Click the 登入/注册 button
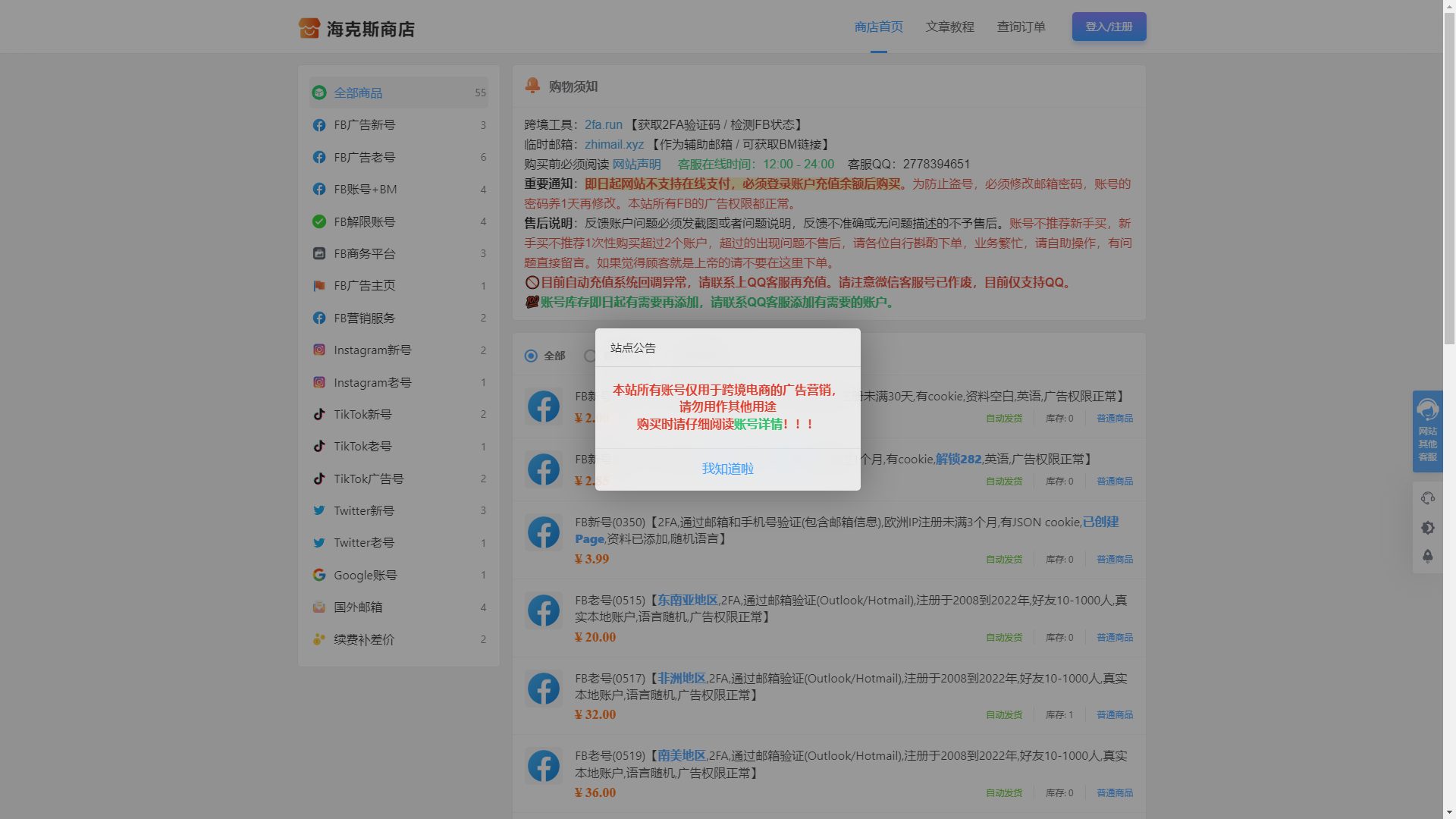The height and width of the screenshot is (819, 1456). [x=1109, y=27]
